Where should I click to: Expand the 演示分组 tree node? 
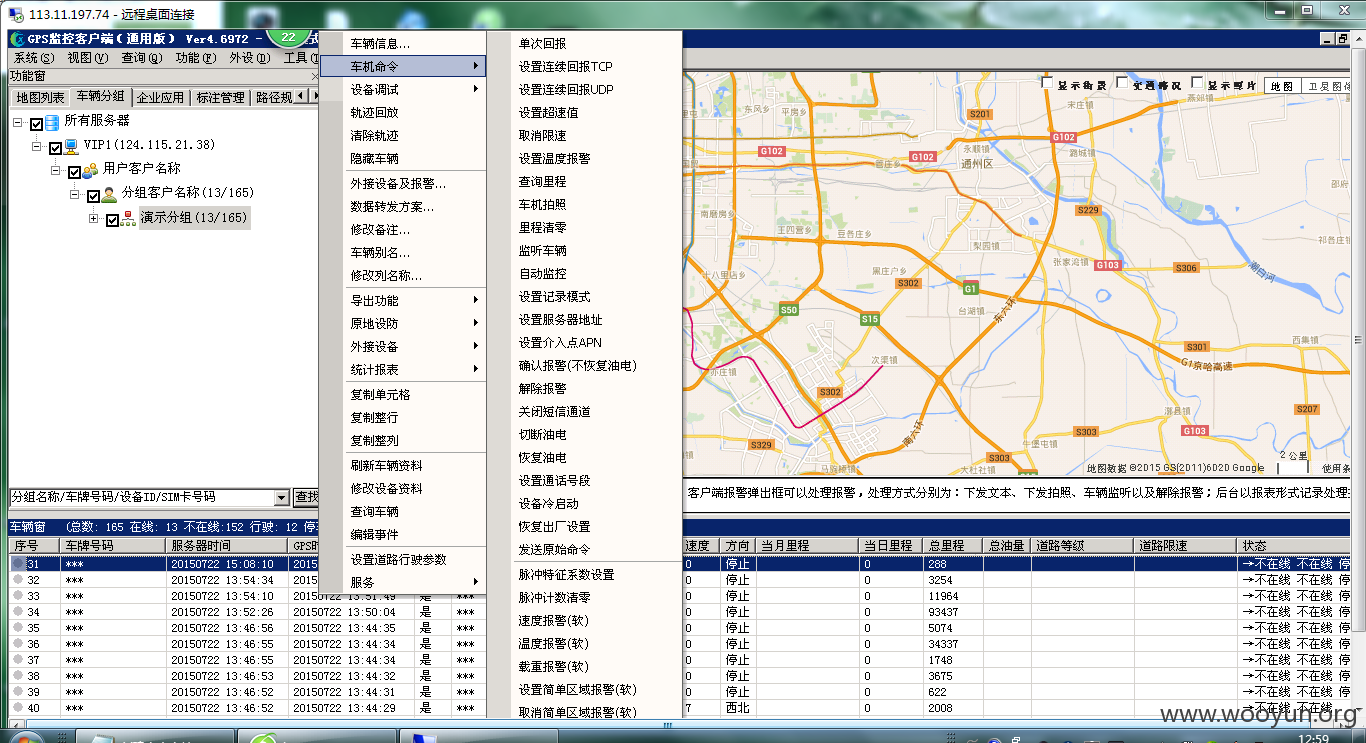click(94, 218)
